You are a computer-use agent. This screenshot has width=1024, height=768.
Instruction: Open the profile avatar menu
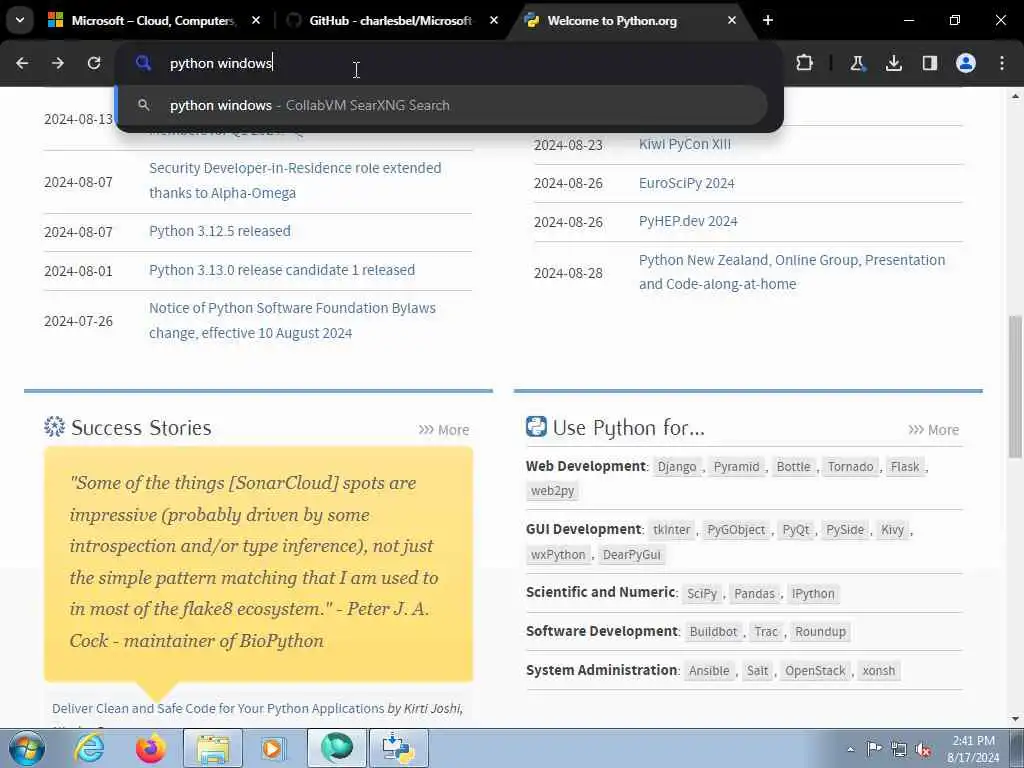(966, 63)
